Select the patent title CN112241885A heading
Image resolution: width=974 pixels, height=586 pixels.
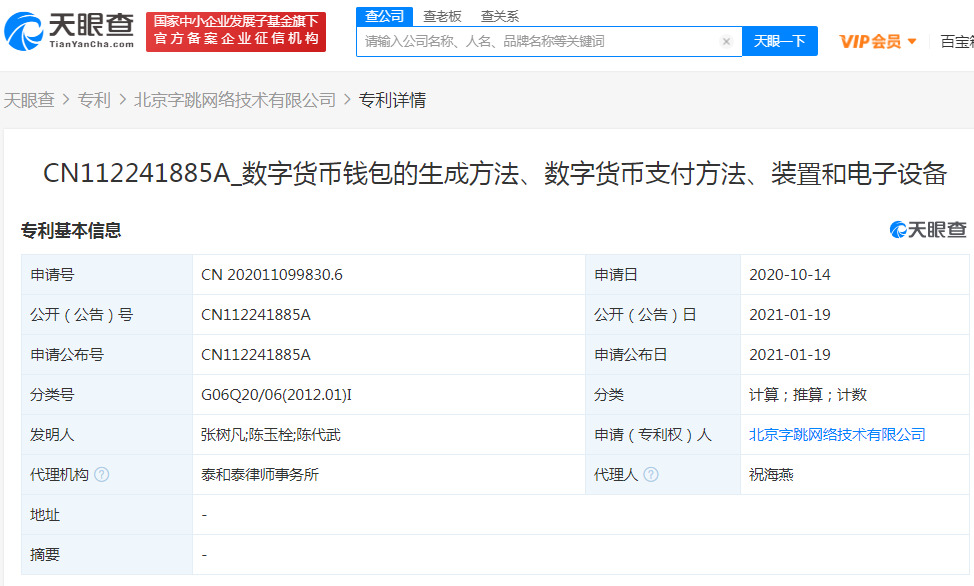point(495,174)
